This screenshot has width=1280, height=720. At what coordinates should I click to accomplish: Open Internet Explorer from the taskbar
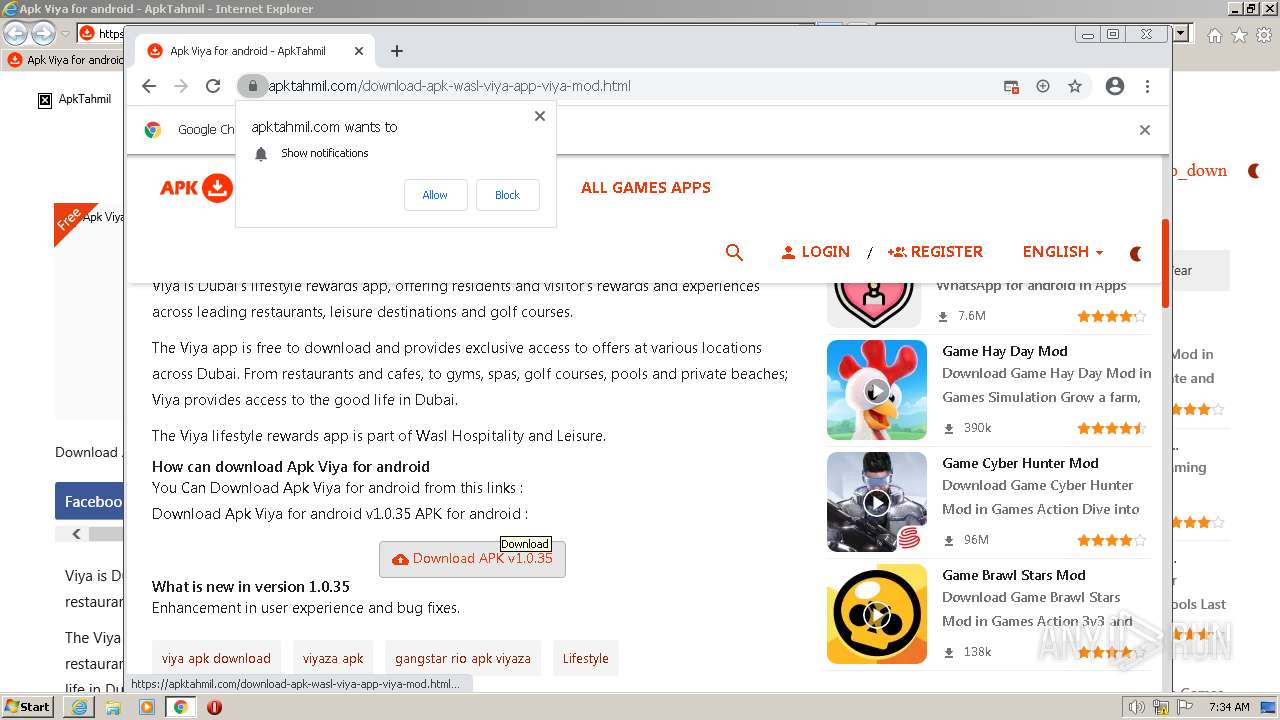(x=79, y=707)
